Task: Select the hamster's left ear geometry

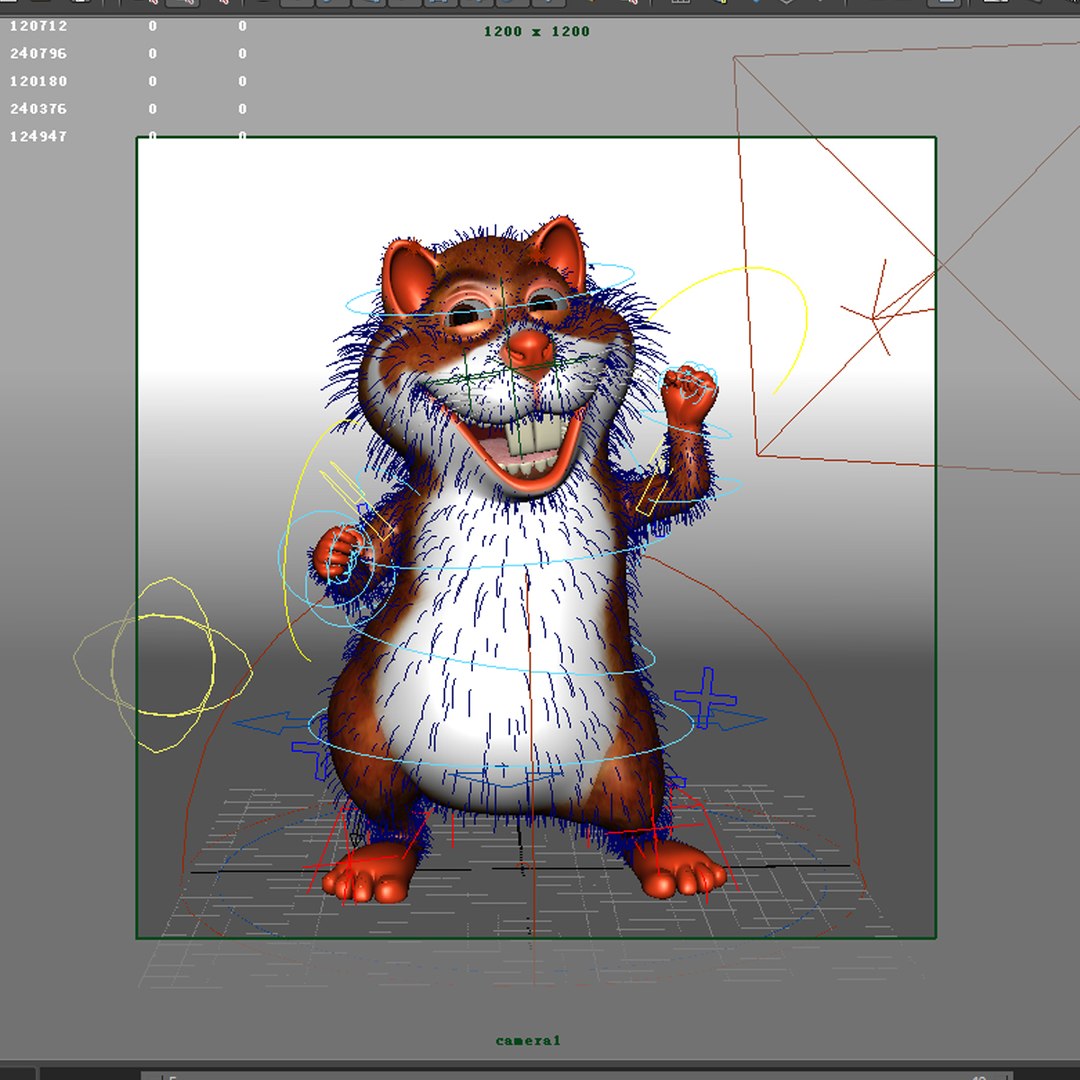Action: [408, 279]
